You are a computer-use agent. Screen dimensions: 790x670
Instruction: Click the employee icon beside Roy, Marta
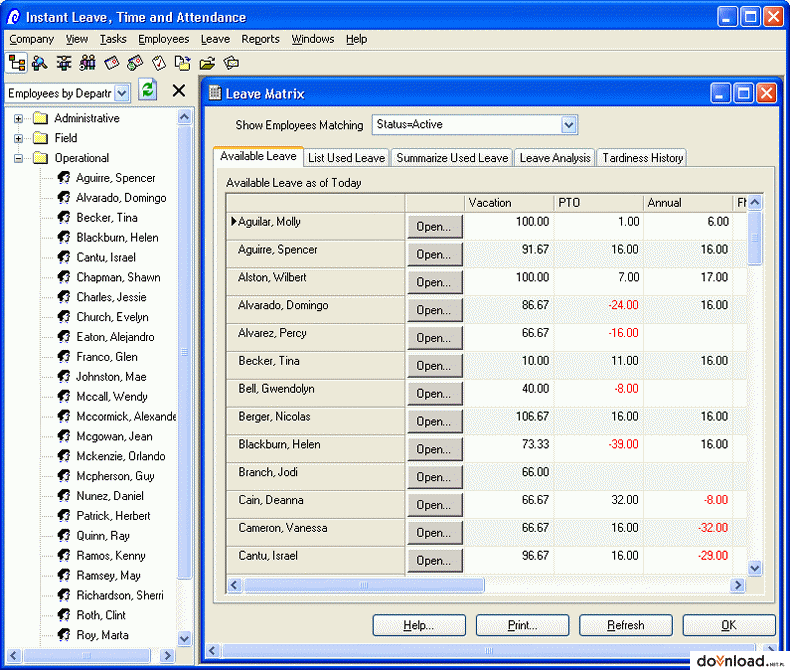click(x=63, y=635)
